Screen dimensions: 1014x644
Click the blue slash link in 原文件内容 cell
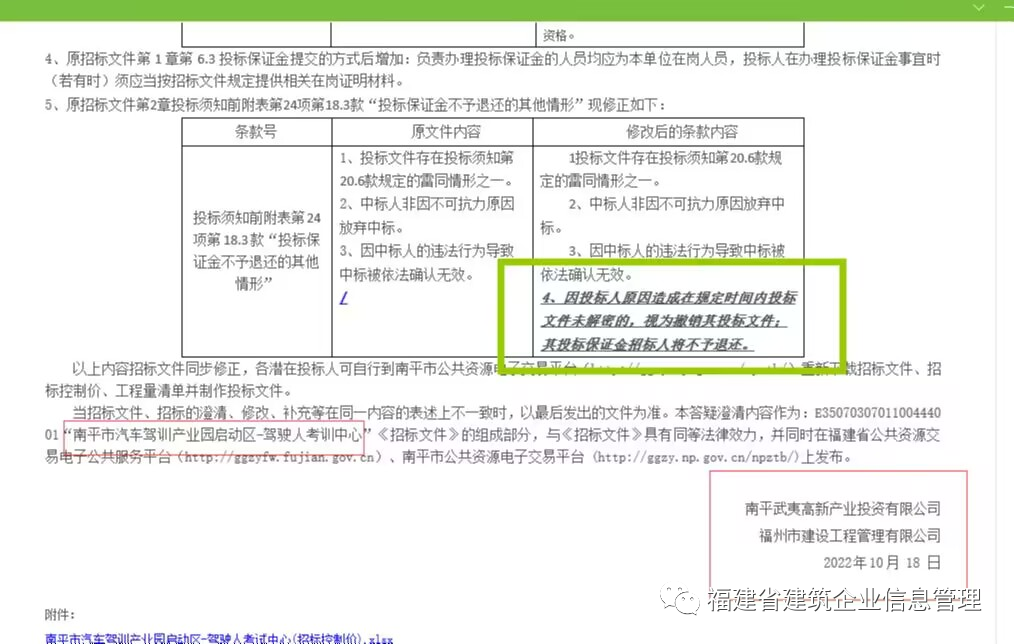(343, 299)
